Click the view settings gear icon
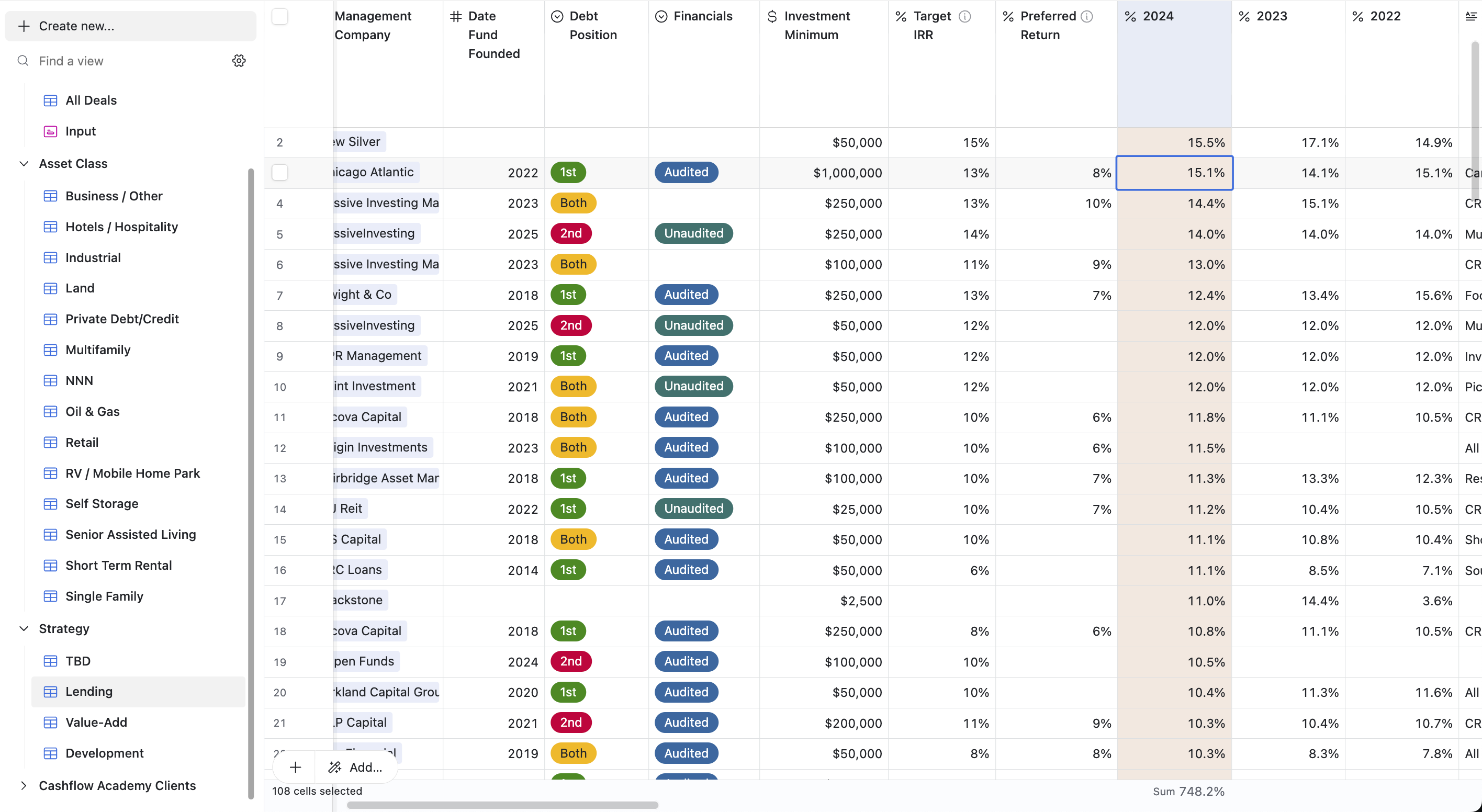 pos(239,61)
